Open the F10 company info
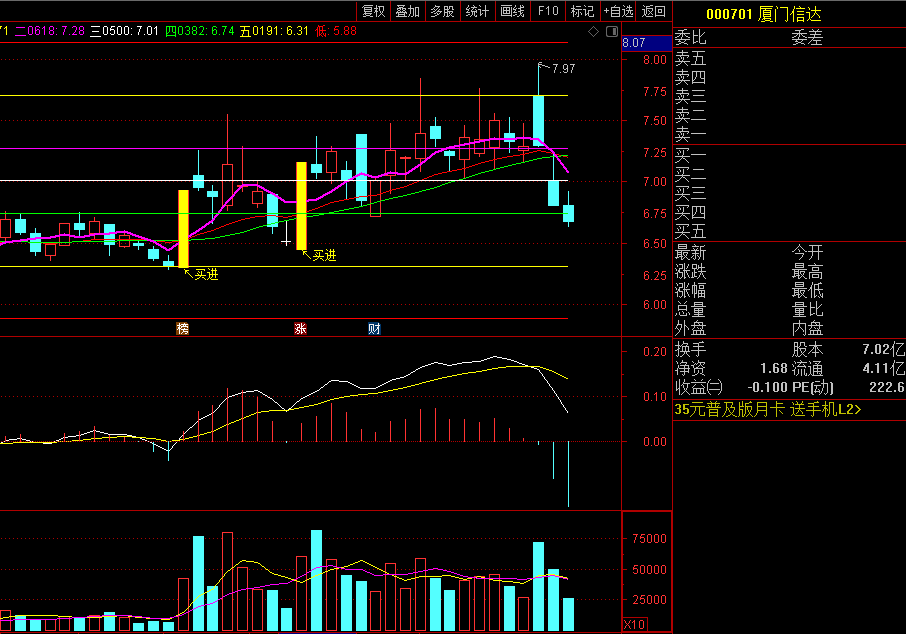This screenshot has height=634, width=906. coord(548,11)
